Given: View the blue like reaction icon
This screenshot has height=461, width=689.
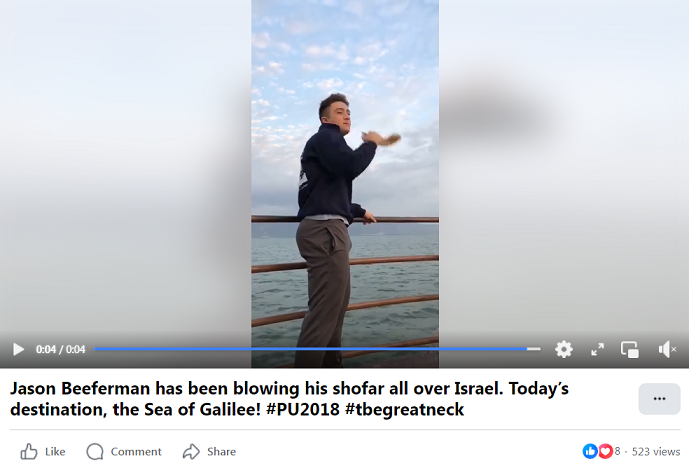Looking at the screenshot, I should (590, 451).
